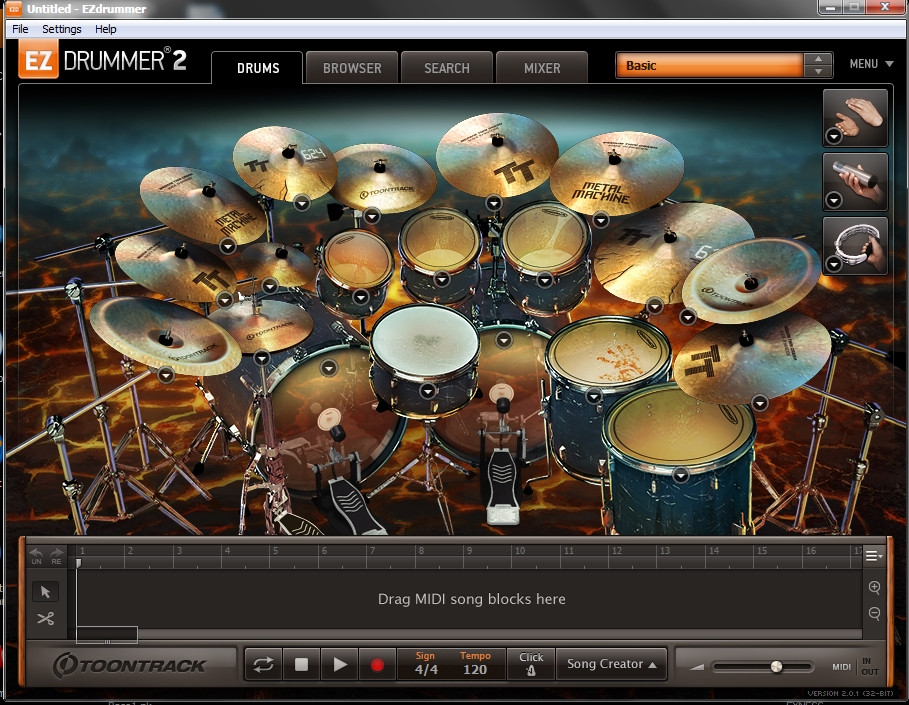Click the Redo arrow in the song track
The height and width of the screenshot is (705, 909).
point(56,555)
